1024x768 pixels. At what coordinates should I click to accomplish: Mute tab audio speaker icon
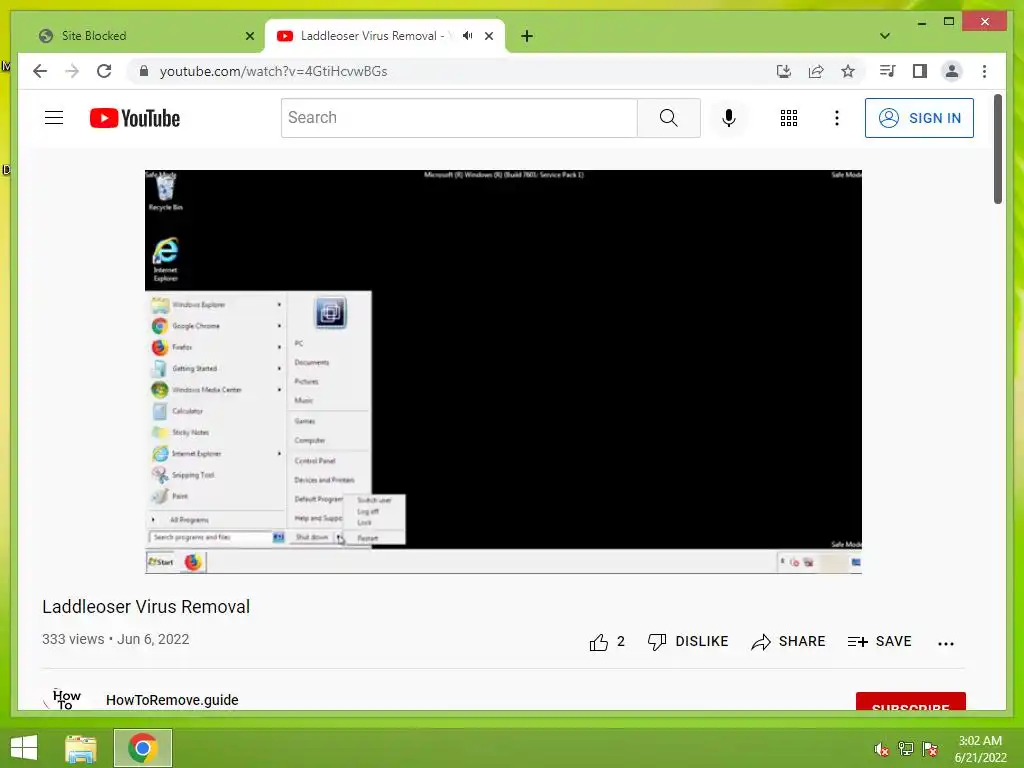pyautogui.click(x=468, y=36)
